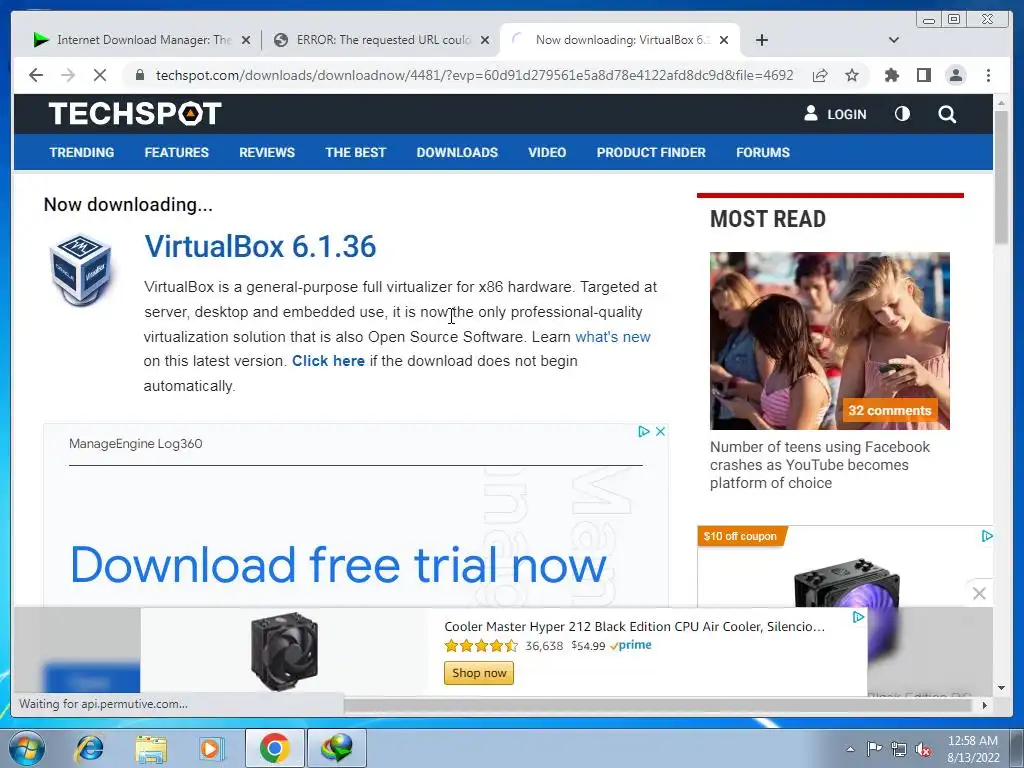Open the Windows Start button
This screenshot has width=1024, height=768.
click(x=26, y=748)
